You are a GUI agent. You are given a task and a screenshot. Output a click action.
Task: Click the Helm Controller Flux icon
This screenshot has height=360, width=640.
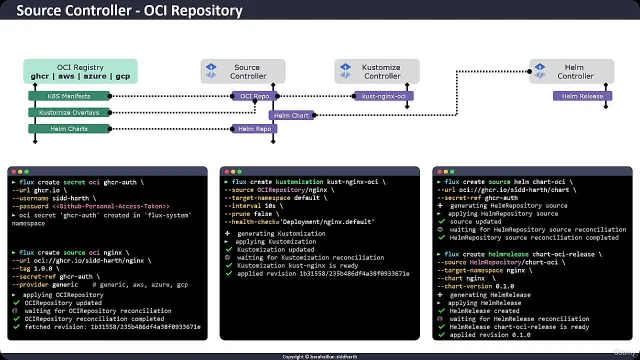[540, 71]
